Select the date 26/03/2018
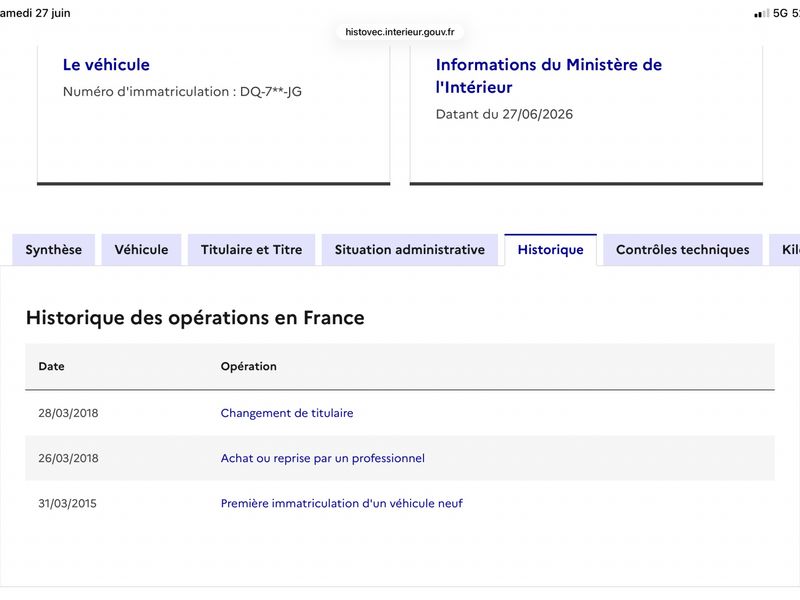 click(x=68, y=458)
